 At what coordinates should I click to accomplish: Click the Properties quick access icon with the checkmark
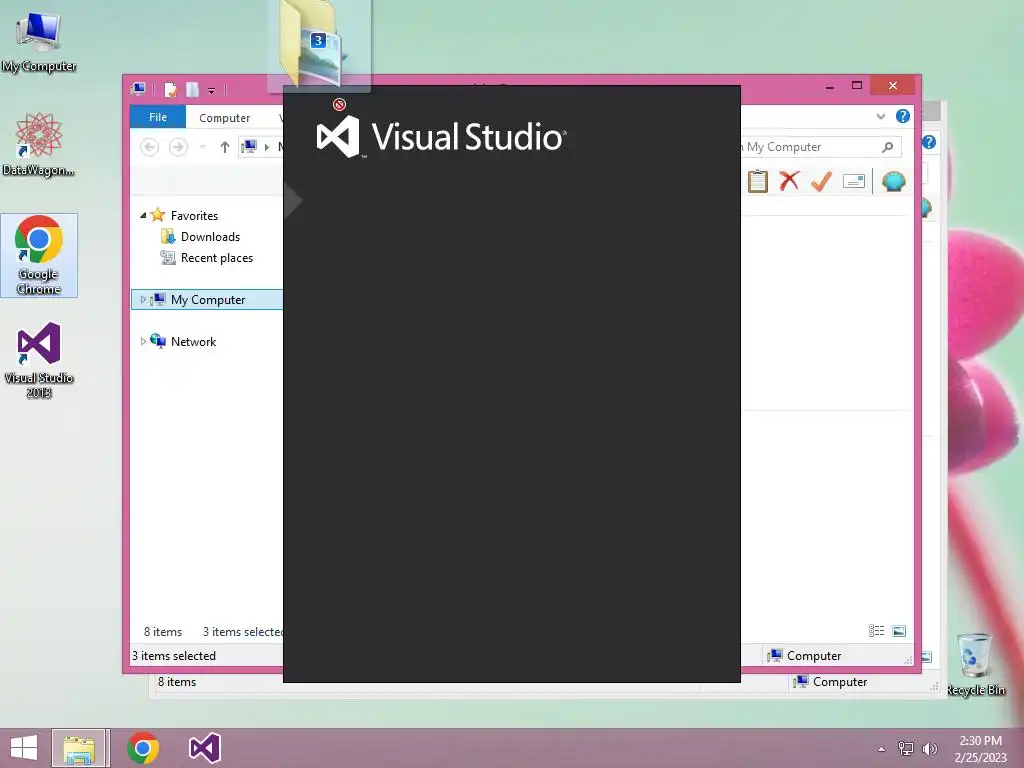(170, 89)
